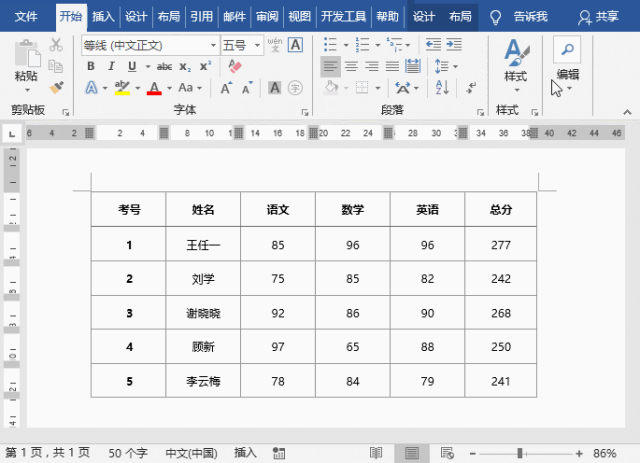Switch to Web Layout view
640x463 pixels.
click(x=447, y=453)
